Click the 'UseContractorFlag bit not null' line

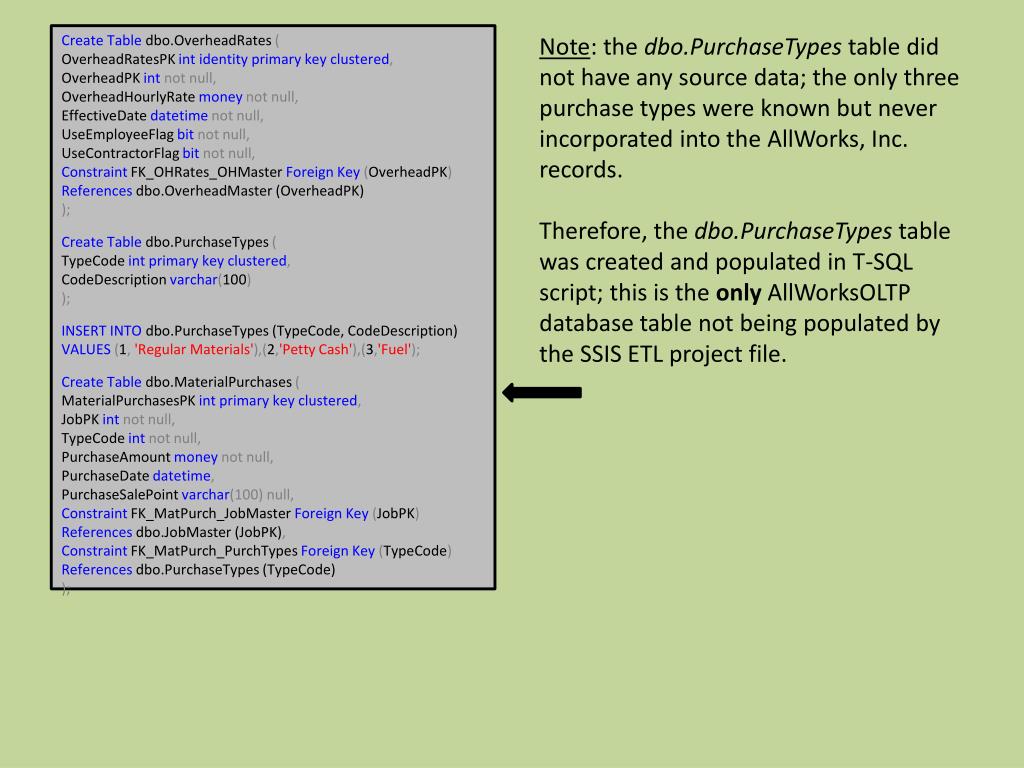coord(158,153)
